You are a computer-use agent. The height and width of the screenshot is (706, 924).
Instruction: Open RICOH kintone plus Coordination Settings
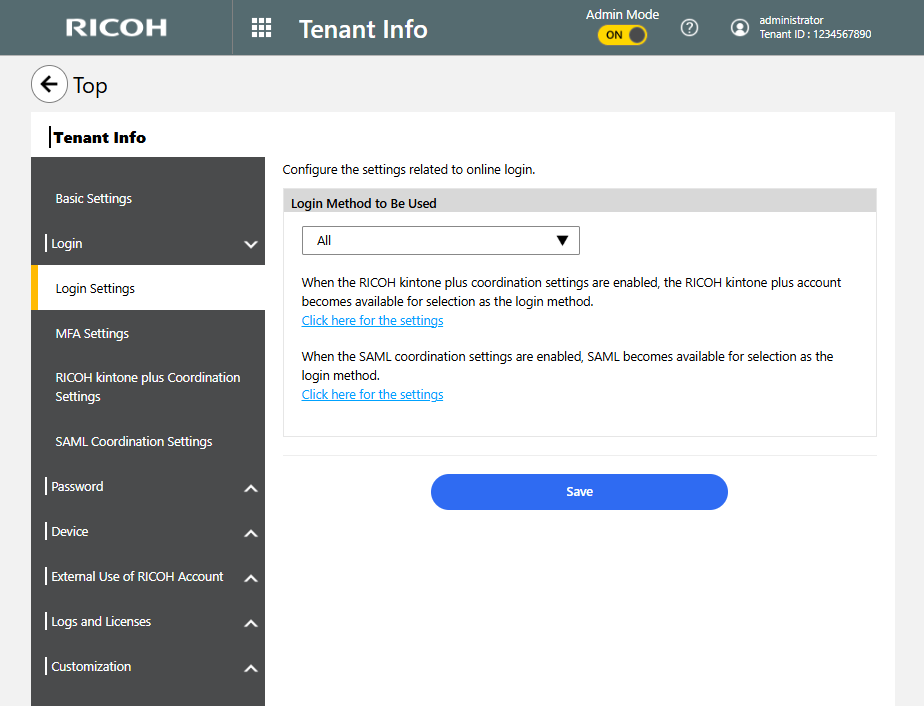(x=147, y=387)
